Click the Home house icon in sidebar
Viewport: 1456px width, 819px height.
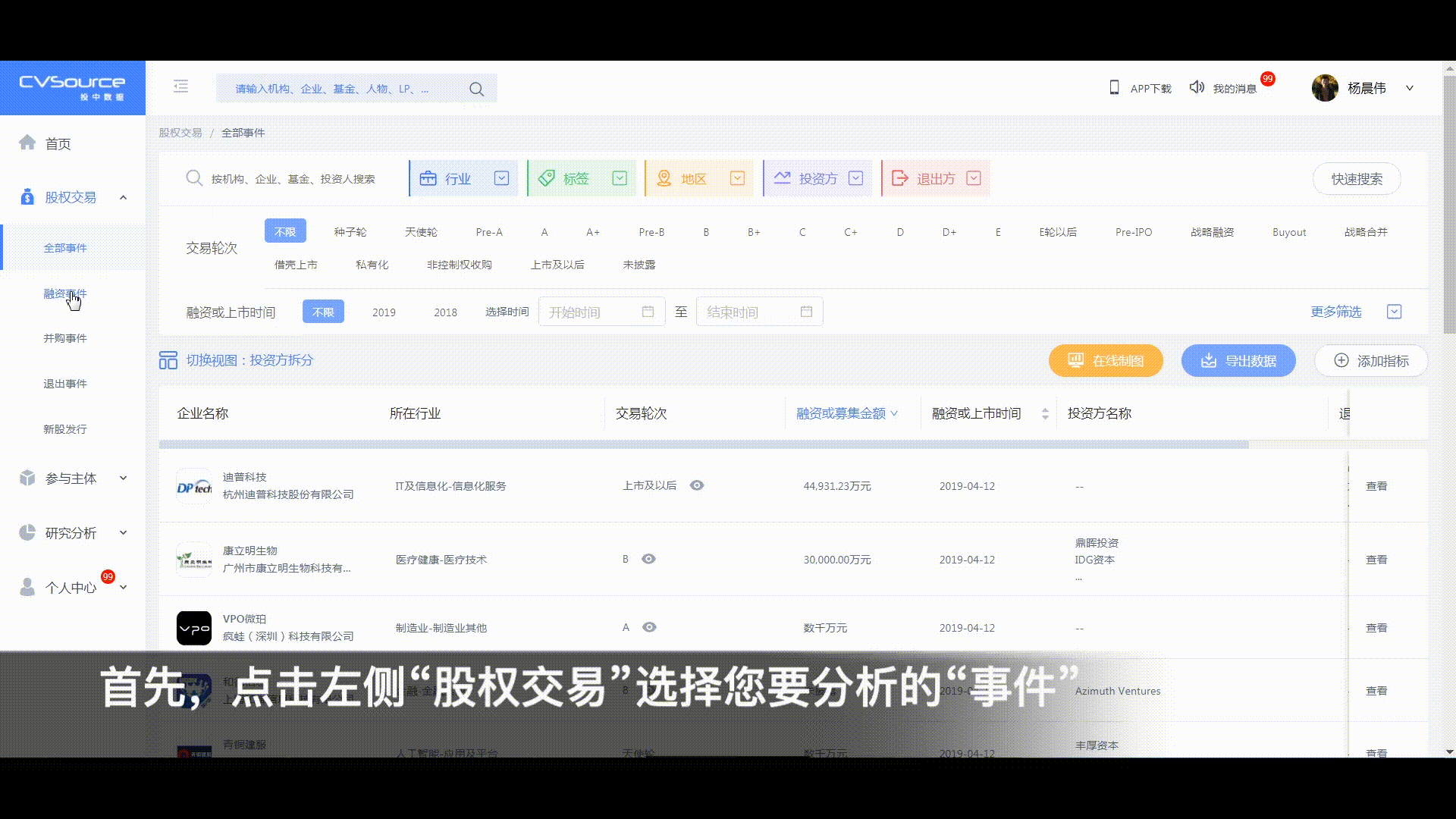coord(27,143)
